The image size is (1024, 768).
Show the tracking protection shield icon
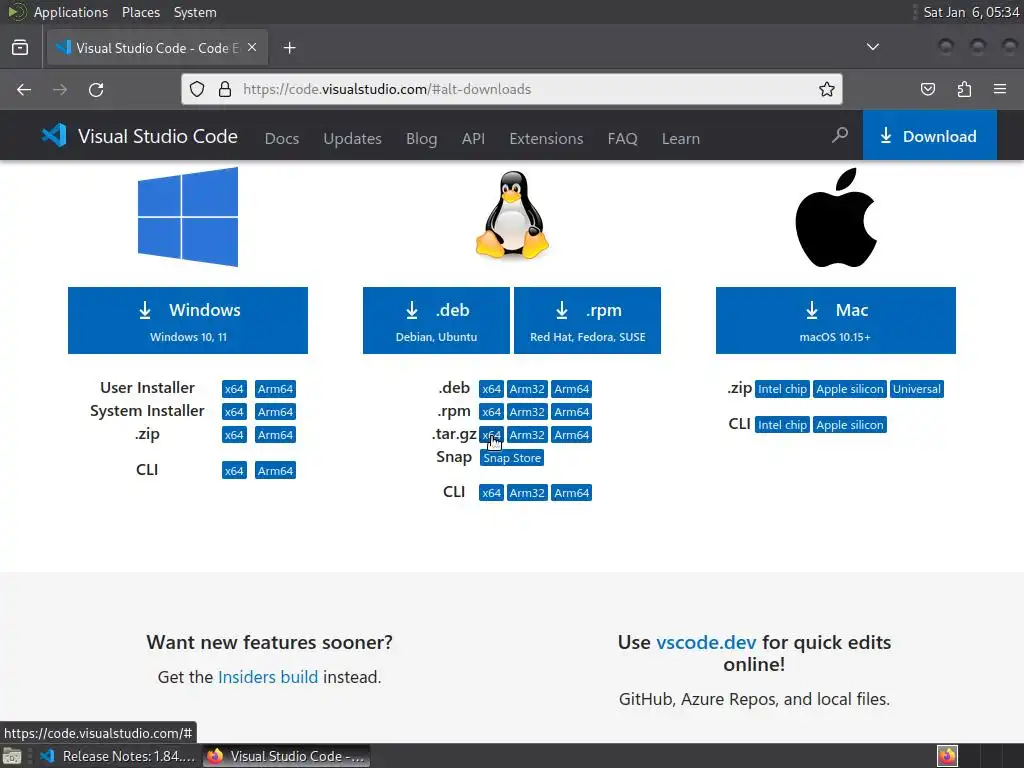point(197,89)
